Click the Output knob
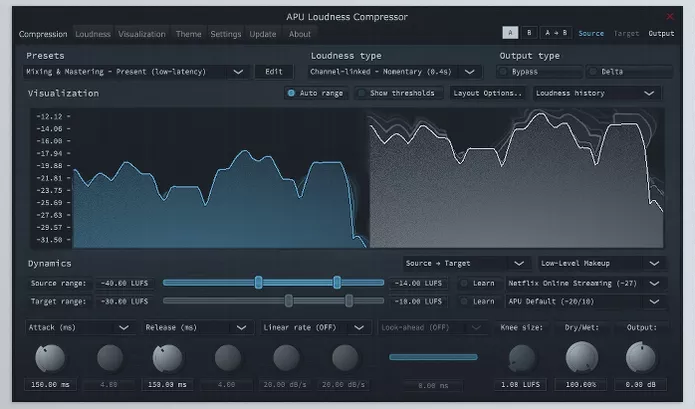The width and height of the screenshot is (695, 409). pyautogui.click(x=640, y=357)
